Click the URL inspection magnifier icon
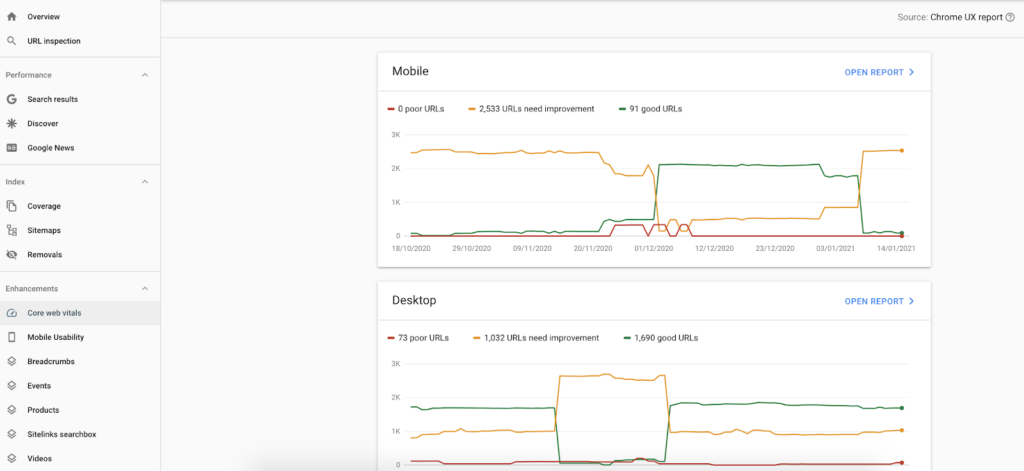 point(11,41)
